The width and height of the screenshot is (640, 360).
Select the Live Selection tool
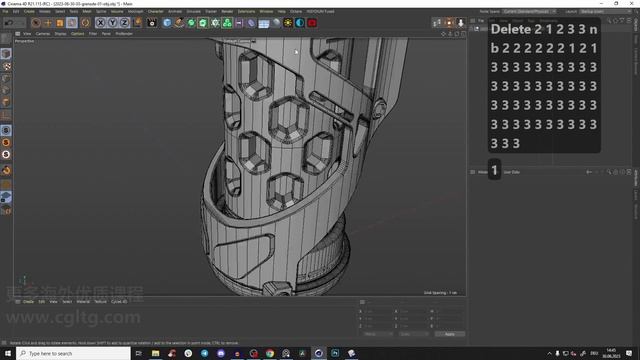[36, 23]
